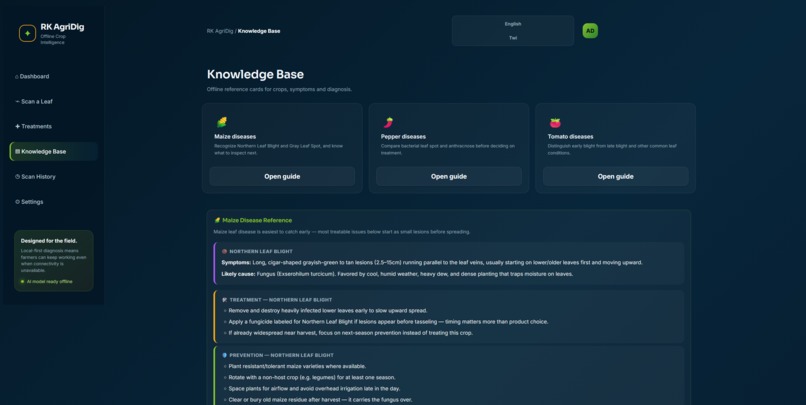Open the AD user avatar
This screenshot has height=405, width=806.
click(x=590, y=31)
